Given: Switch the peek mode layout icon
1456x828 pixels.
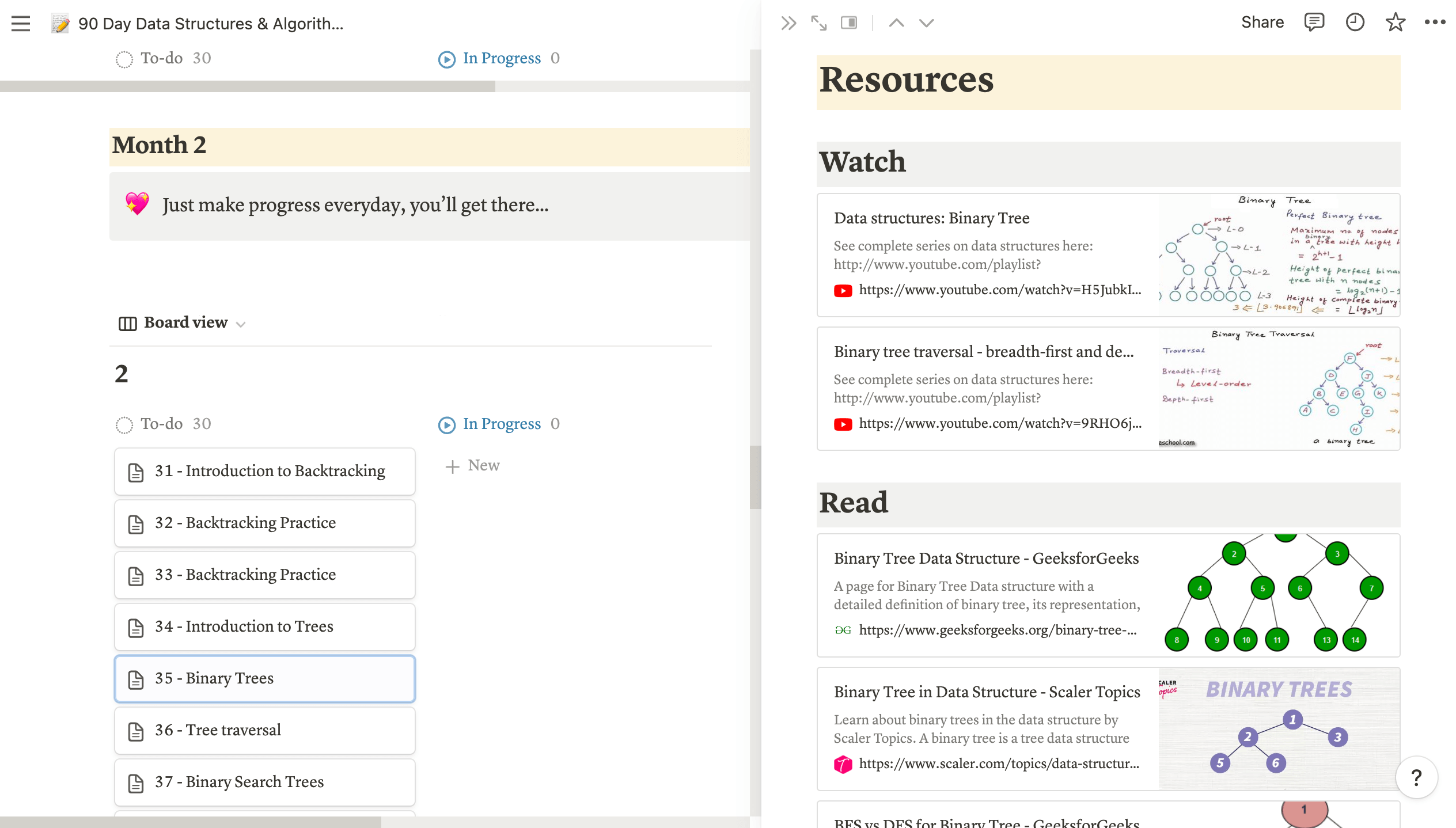Looking at the screenshot, I should pos(849,23).
